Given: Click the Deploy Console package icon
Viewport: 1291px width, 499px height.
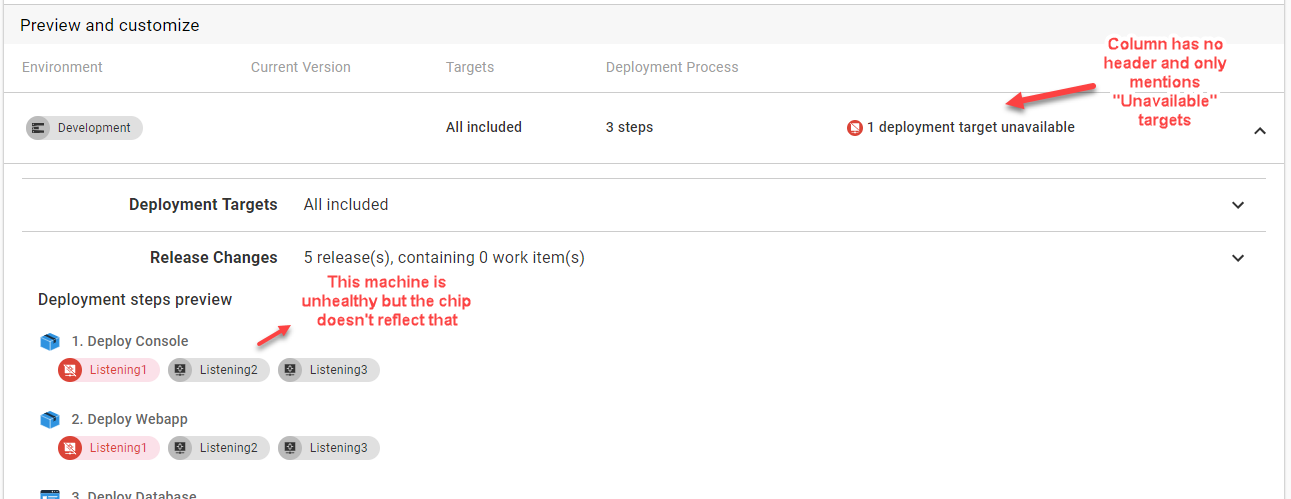Looking at the screenshot, I should pos(50,342).
